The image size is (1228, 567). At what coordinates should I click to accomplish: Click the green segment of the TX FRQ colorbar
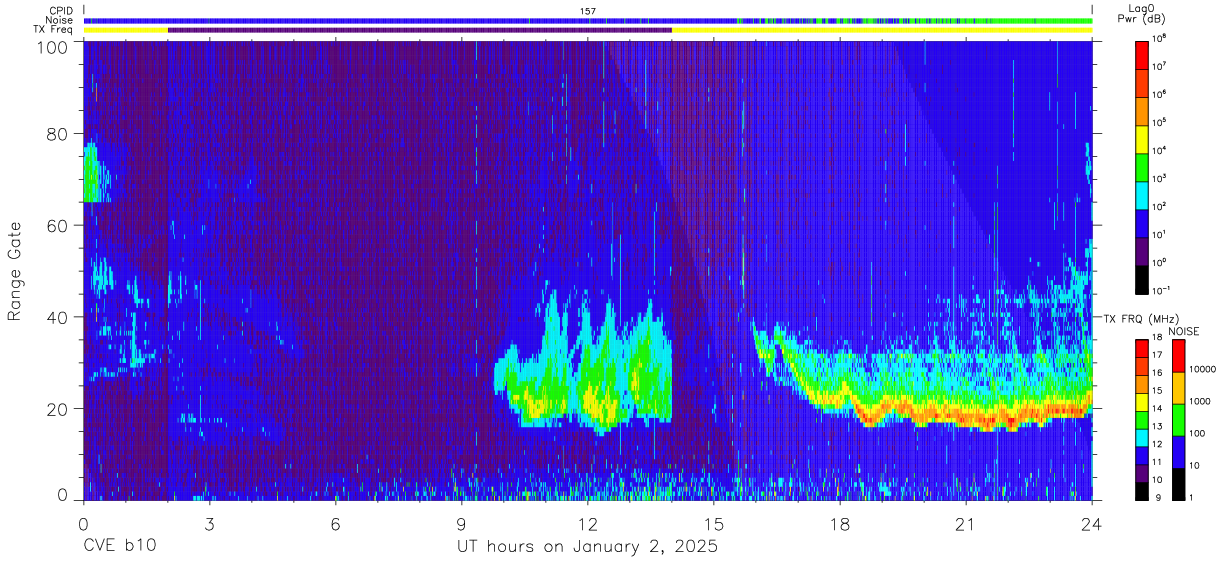tap(1141, 420)
